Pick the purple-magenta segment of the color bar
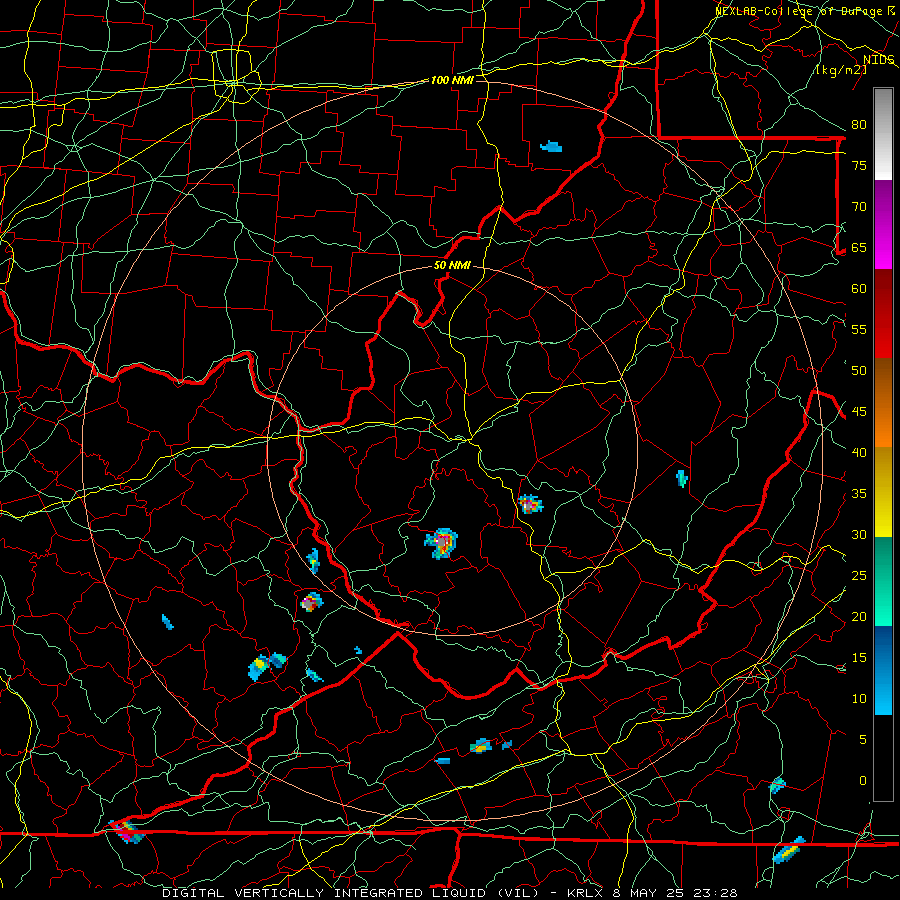This screenshot has width=900, height=900. point(883,225)
